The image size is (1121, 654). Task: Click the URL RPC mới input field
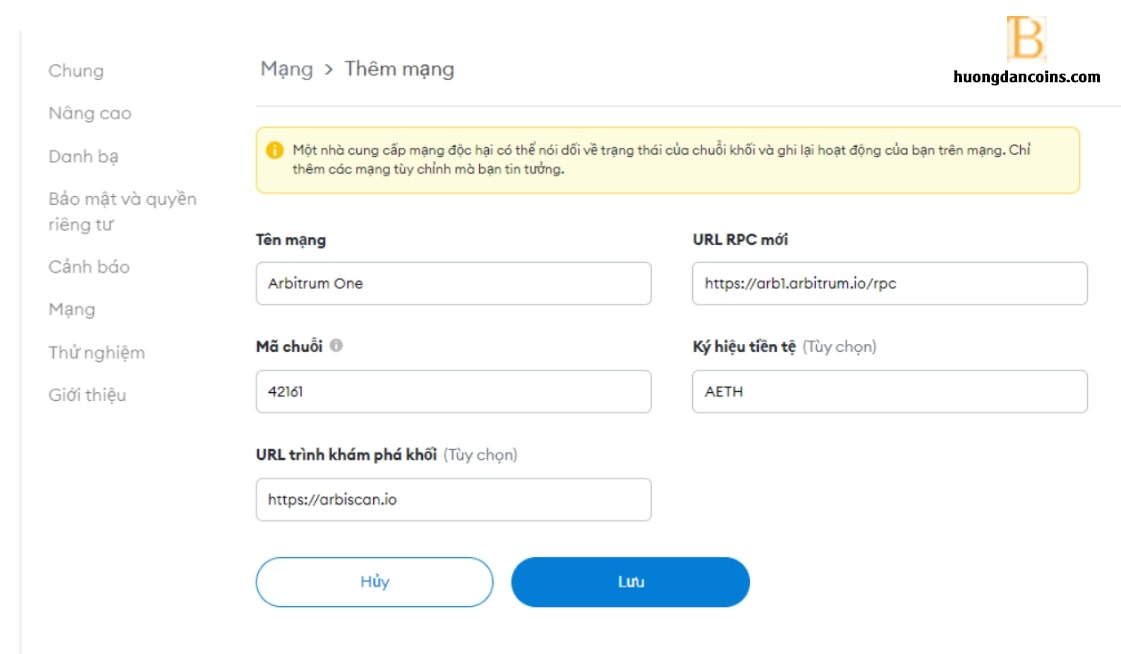coord(889,283)
